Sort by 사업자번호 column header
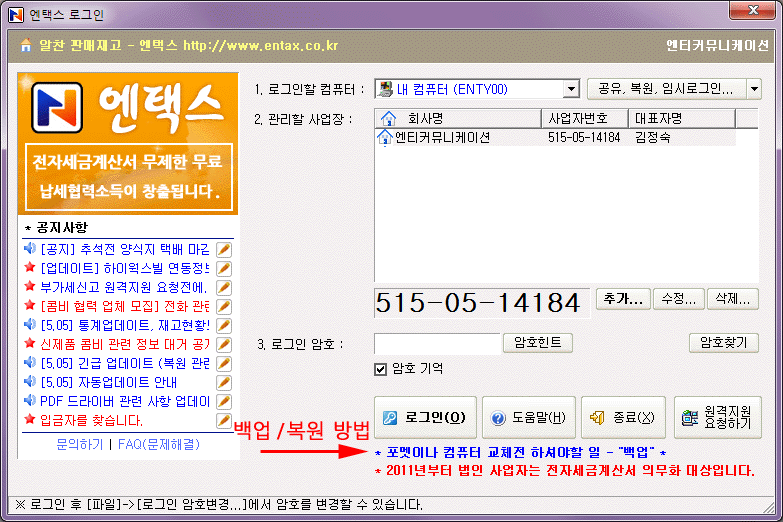The image size is (783, 522). tap(585, 119)
